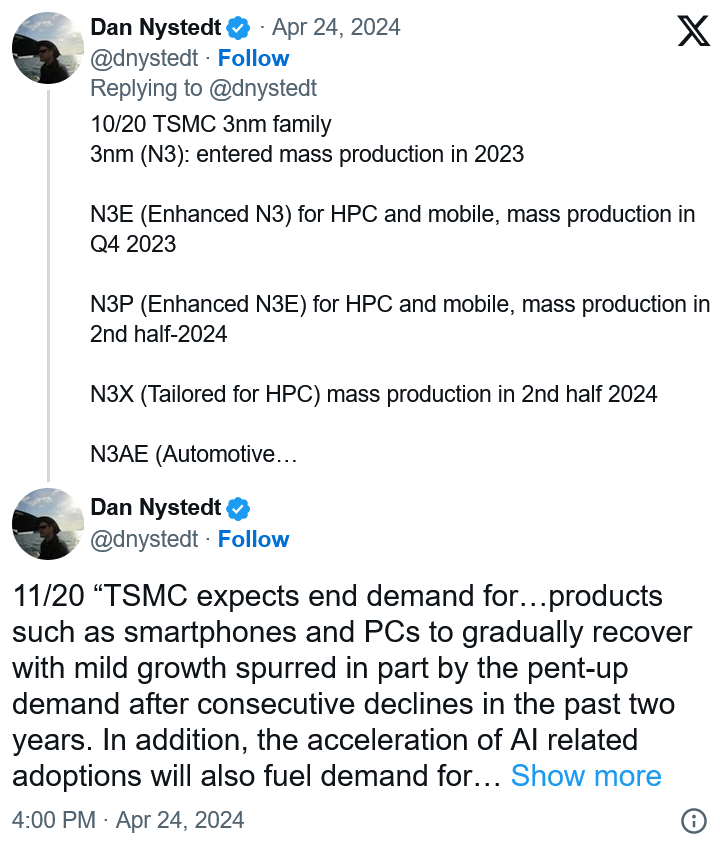
Task: Follow @dnystedt from the first tweet
Action: [x=253, y=58]
